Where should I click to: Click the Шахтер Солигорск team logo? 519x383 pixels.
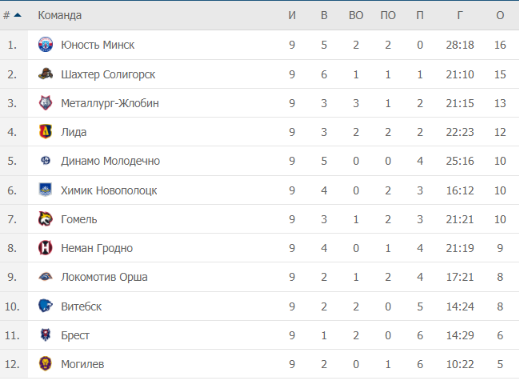click(45, 74)
